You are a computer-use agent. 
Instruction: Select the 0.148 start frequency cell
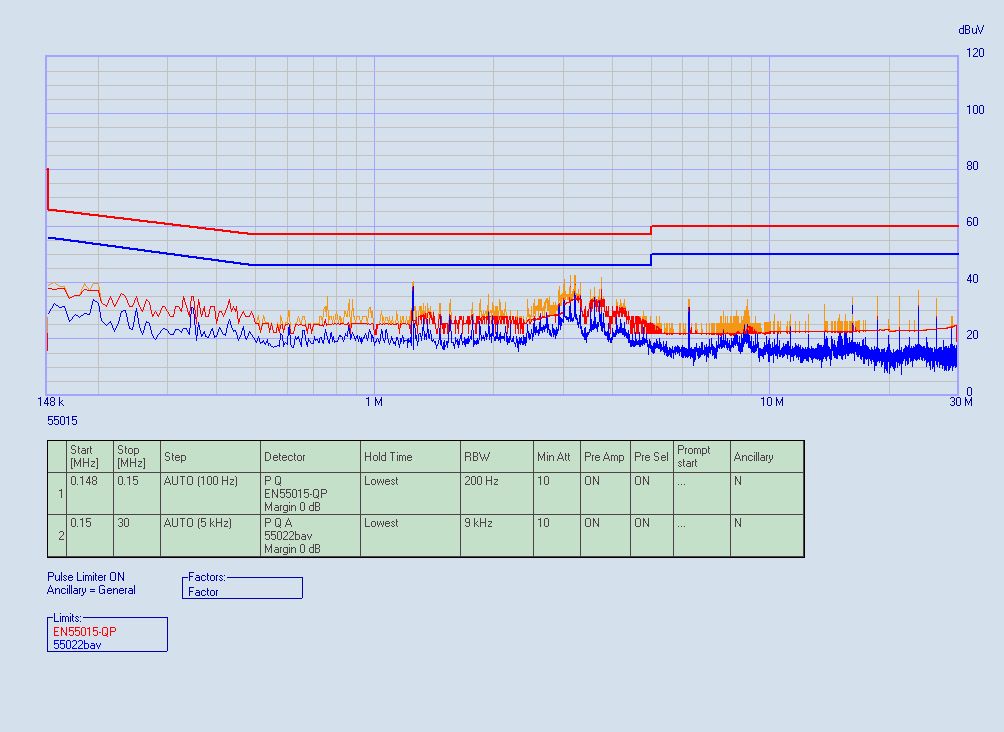tap(90, 494)
